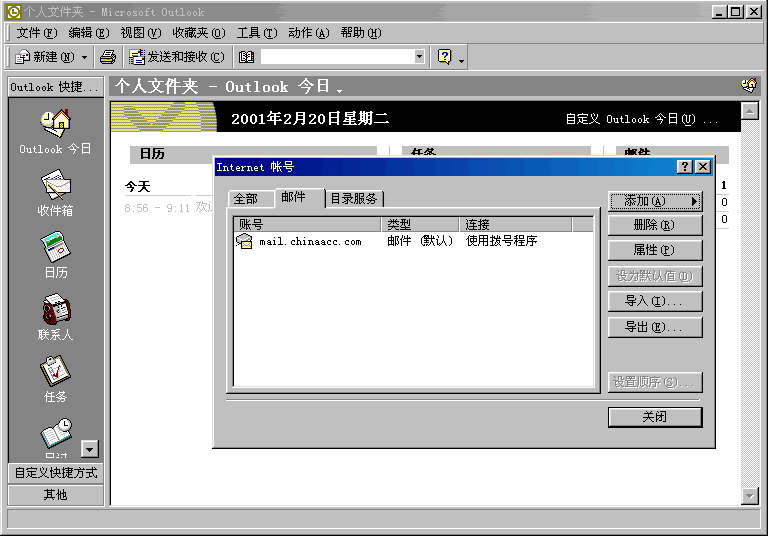This screenshot has height=536, width=768.
Task: Click the Print toolbar icon
Action: (108, 57)
